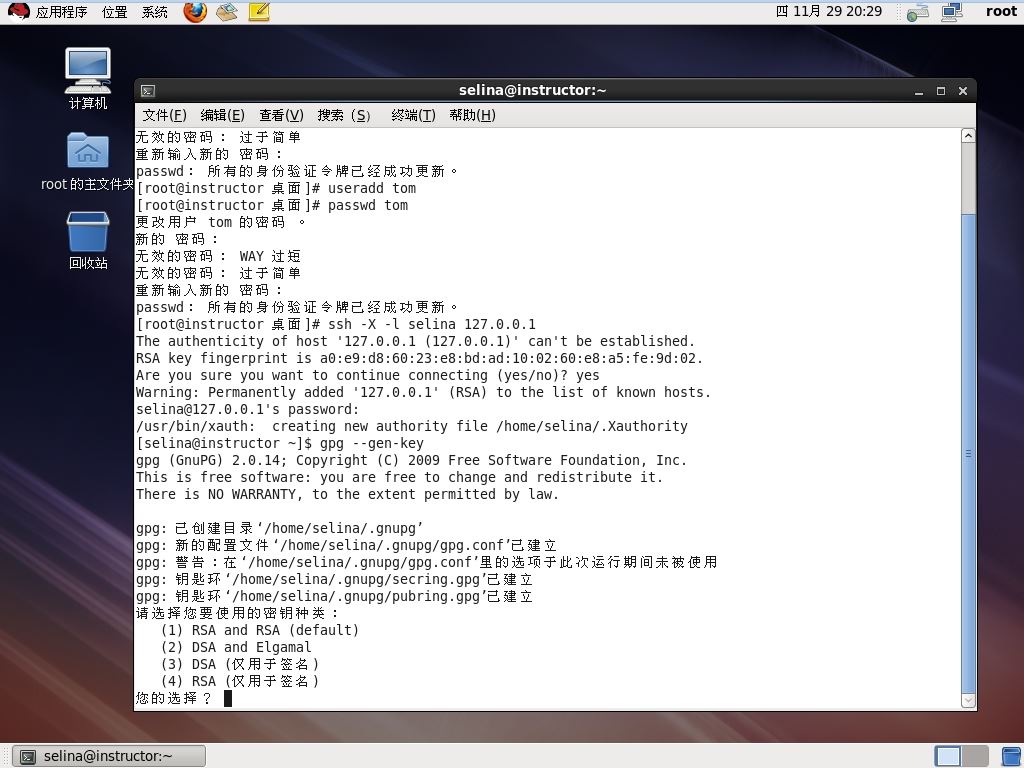Click the line mentioning secring.gpg
Image resolution: width=1024 pixels, height=768 pixels.
pos(334,579)
